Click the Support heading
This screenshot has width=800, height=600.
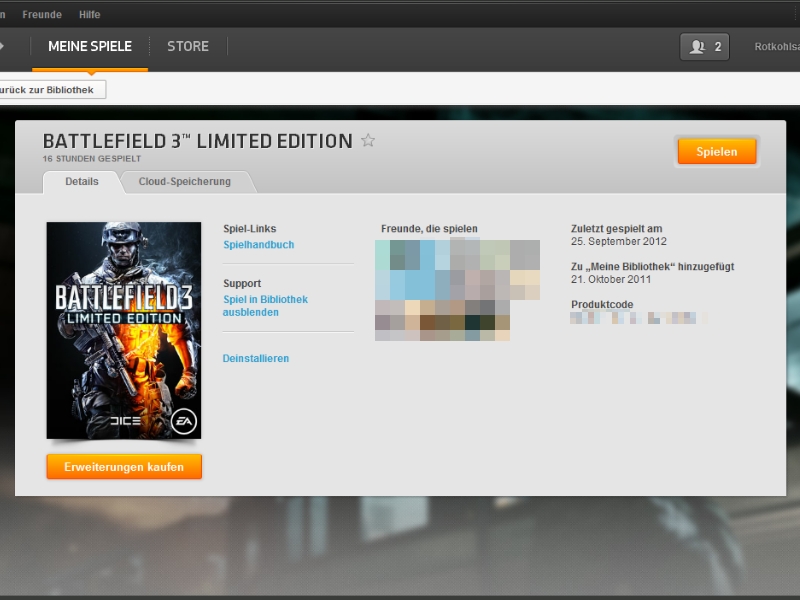pyautogui.click(x=242, y=283)
